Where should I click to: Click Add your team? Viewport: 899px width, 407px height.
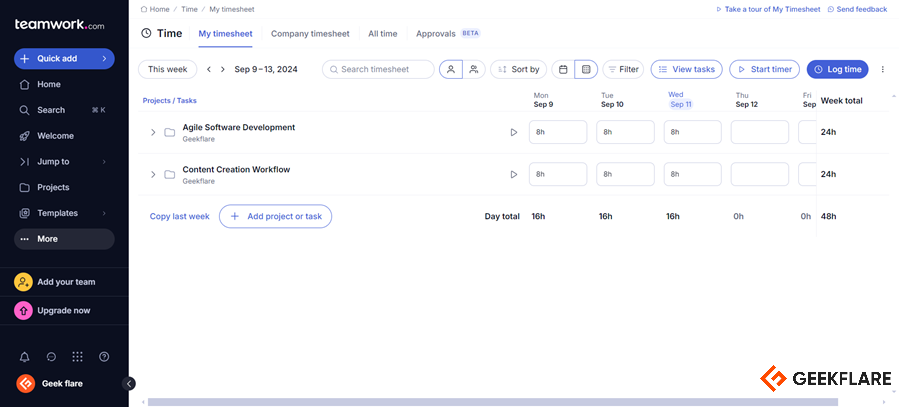64,282
